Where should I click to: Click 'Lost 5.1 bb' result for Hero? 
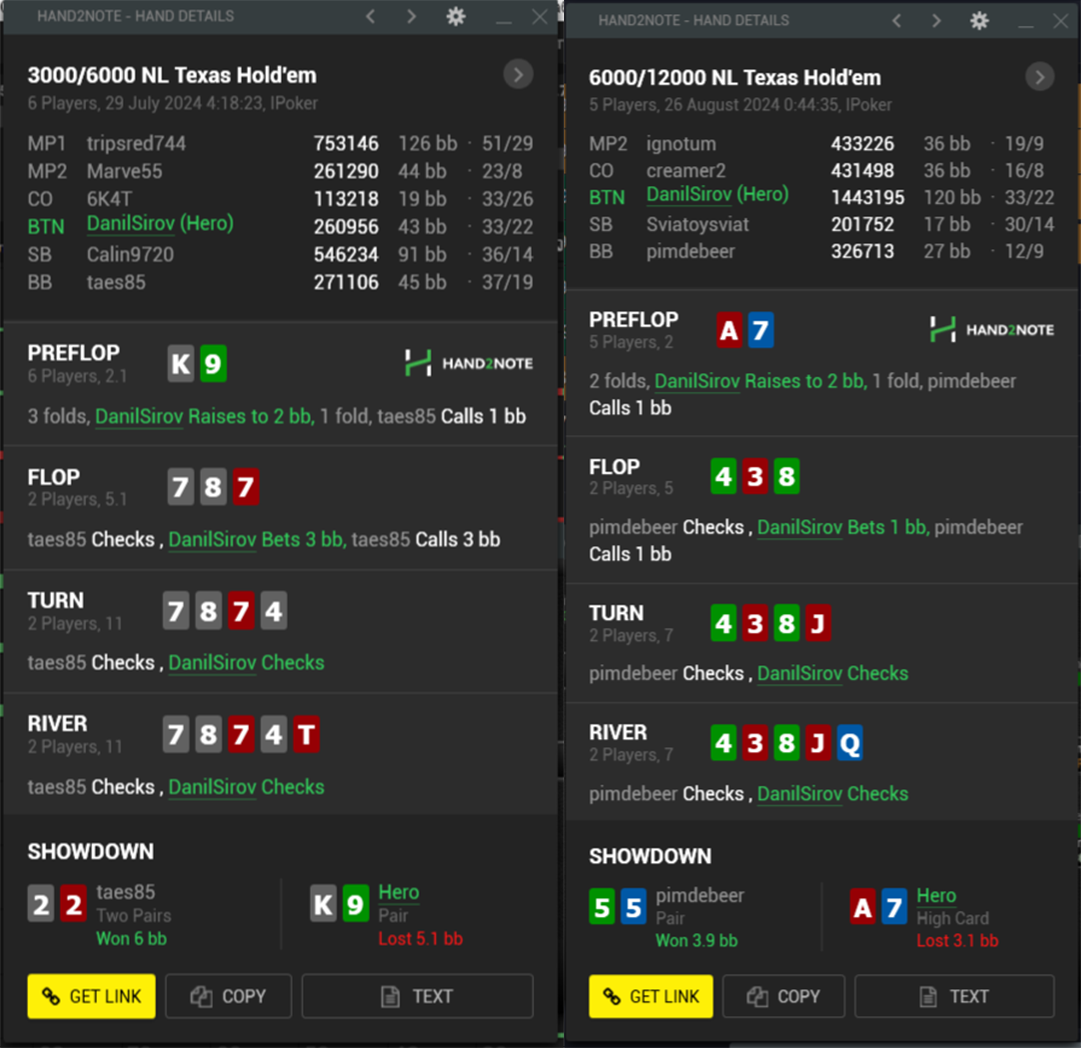point(421,939)
